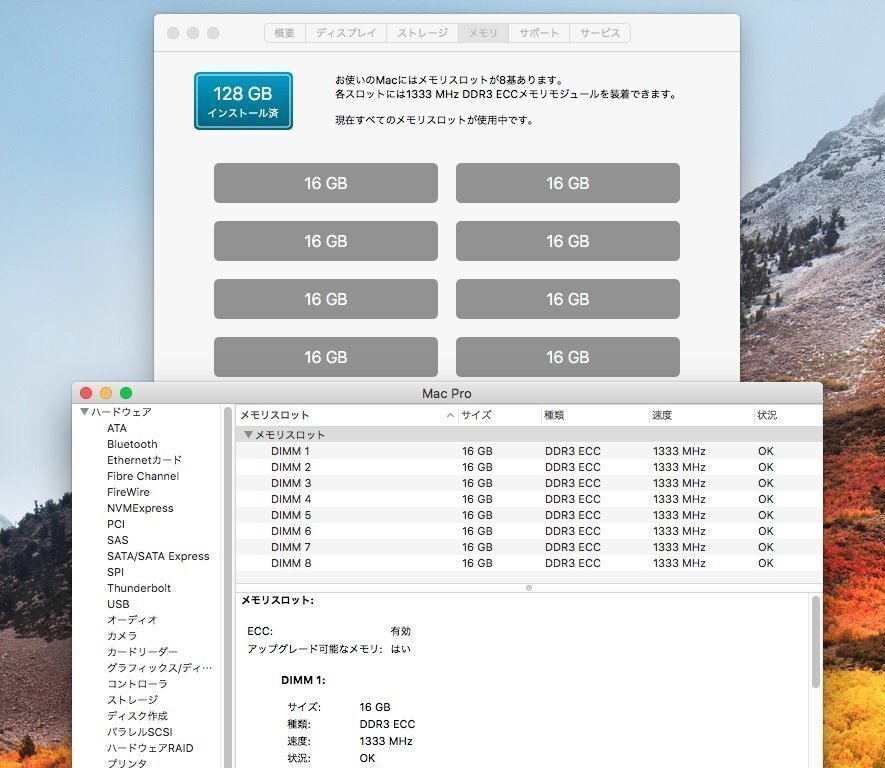The image size is (885, 768).
Task: Click the top-left 16 GB memory slot
Action: coord(324,182)
